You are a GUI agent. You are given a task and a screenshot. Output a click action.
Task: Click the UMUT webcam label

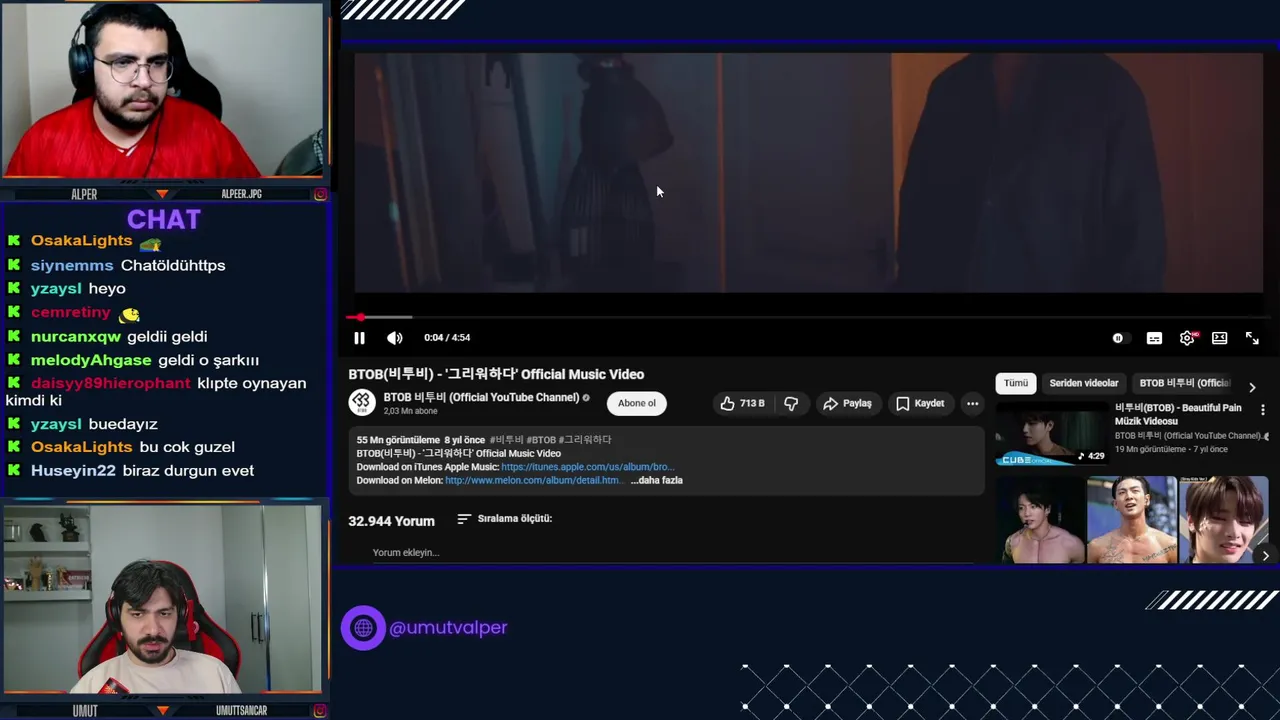[85, 711]
